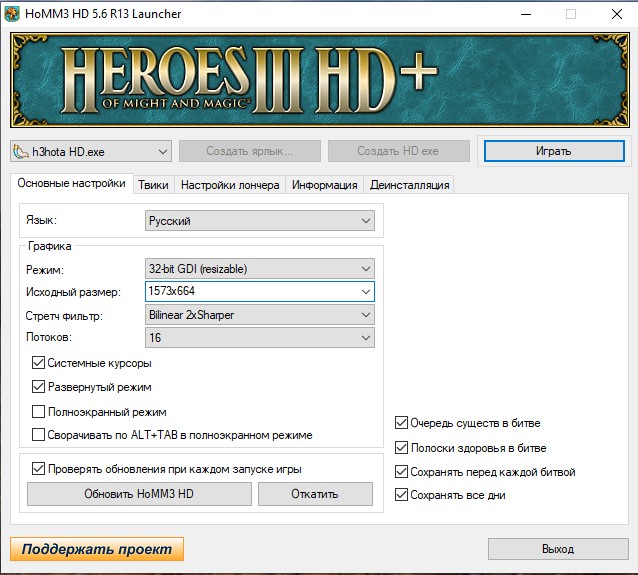Image resolution: width=638 pixels, height=575 pixels.
Task: Go to the Информация tab
Action: [324, 185]
